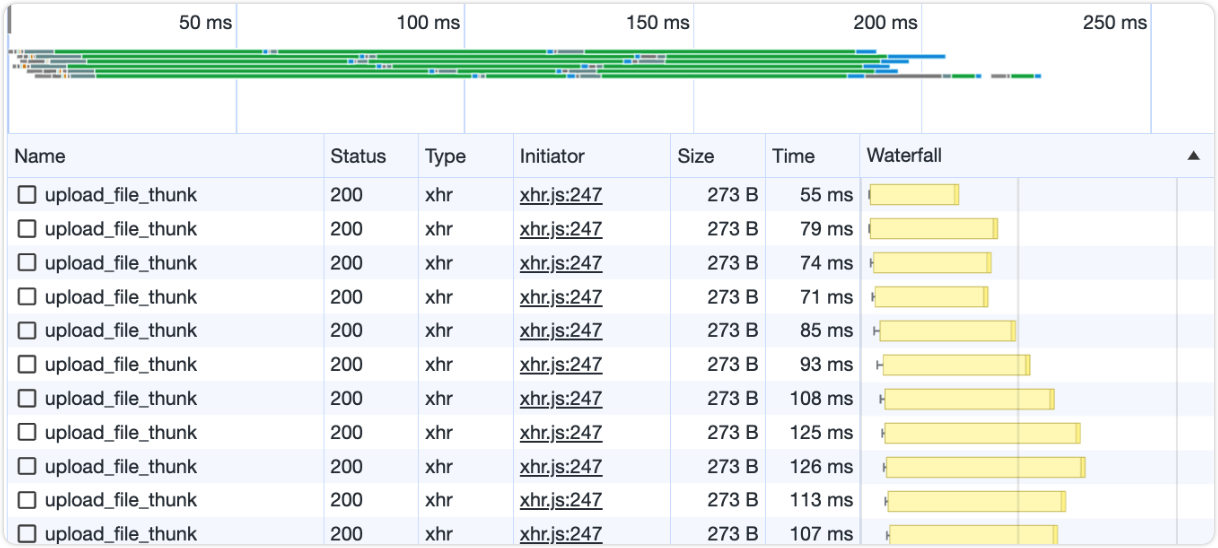Sort requests by the Initiator column
The image size is (1218, 548).
[x=592, y=156]
